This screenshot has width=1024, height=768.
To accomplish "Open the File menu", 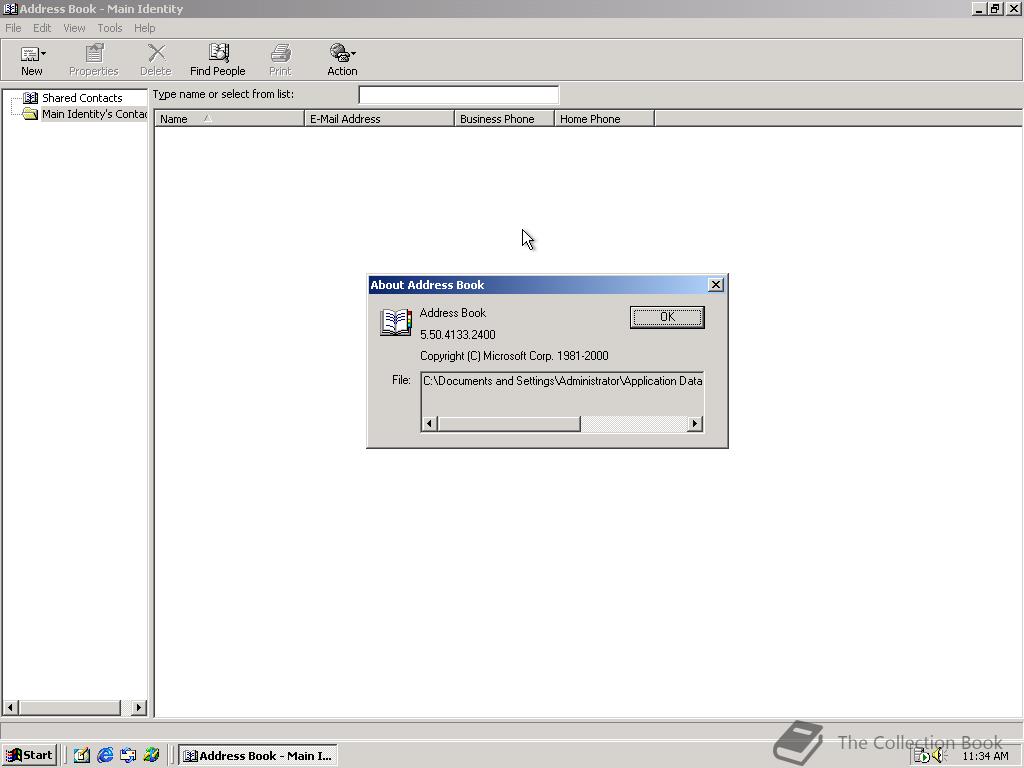I will click(x=13, y=28).
